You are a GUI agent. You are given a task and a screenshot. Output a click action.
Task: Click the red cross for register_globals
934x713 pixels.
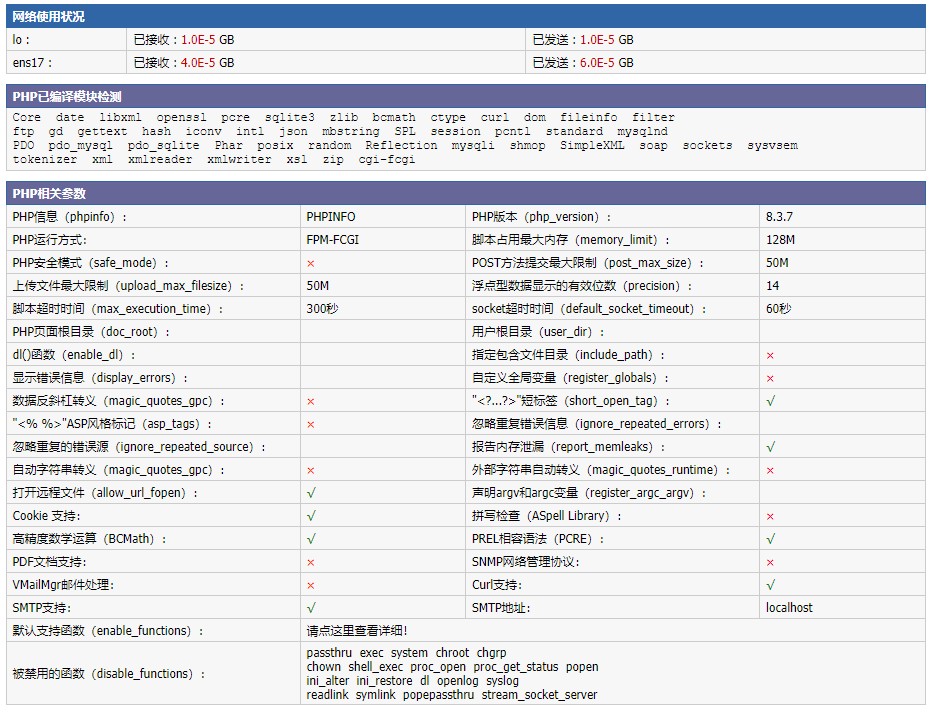770,378
